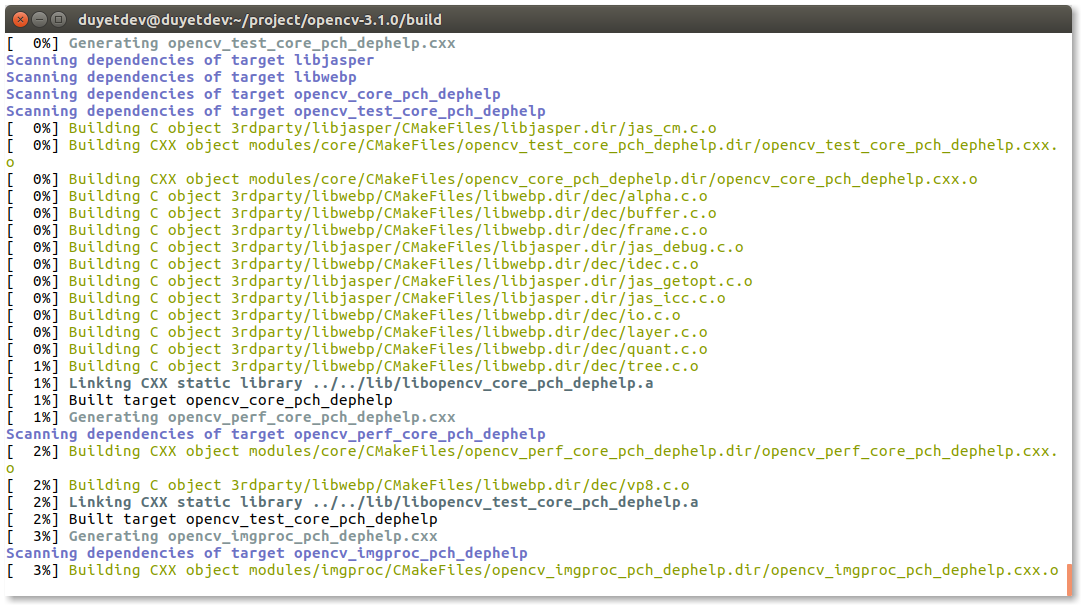Click the line building jas_getopt.c.o

point(380,281)
